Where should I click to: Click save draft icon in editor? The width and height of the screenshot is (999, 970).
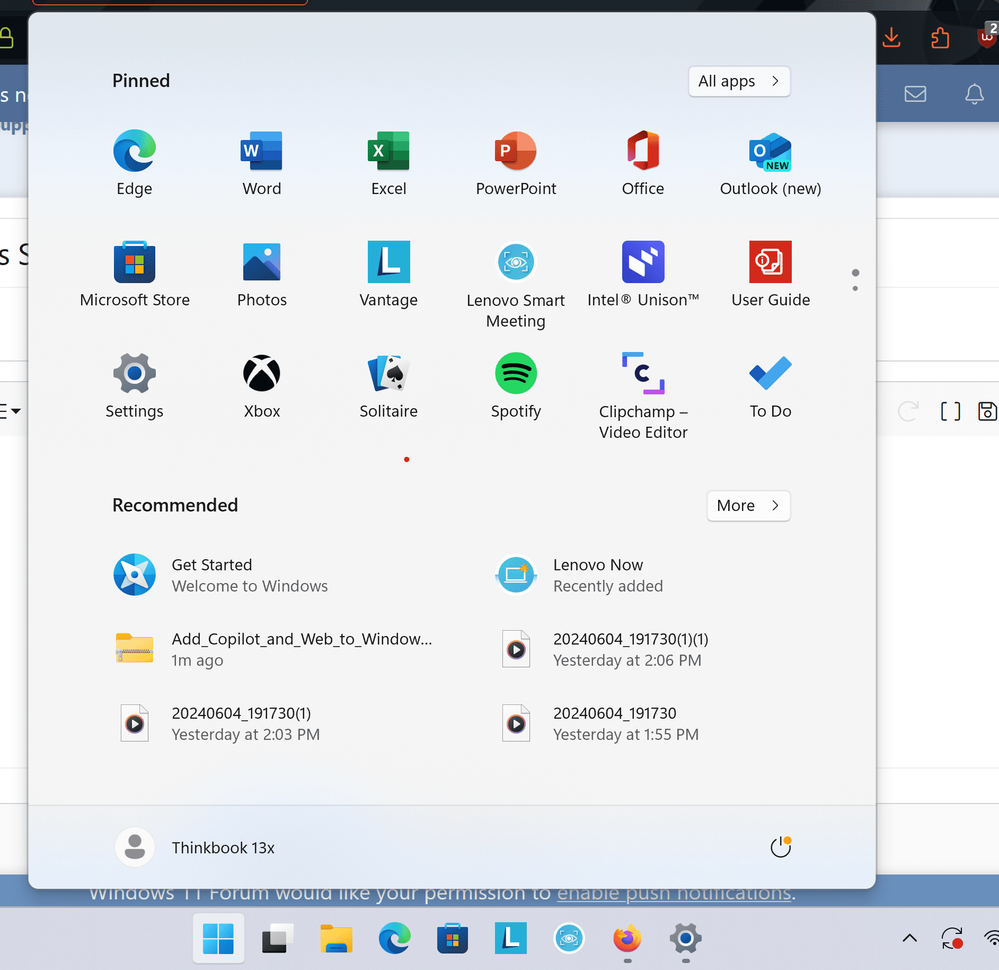[x=987, y=411]
